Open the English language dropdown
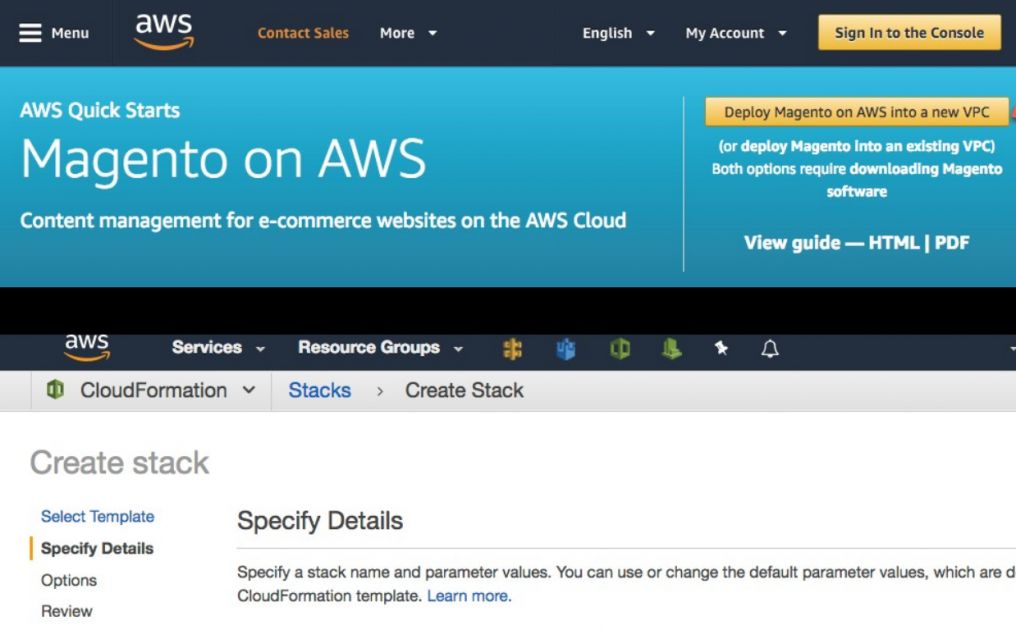Screen dimensions: 1016x630 click(x=618, y=32)
